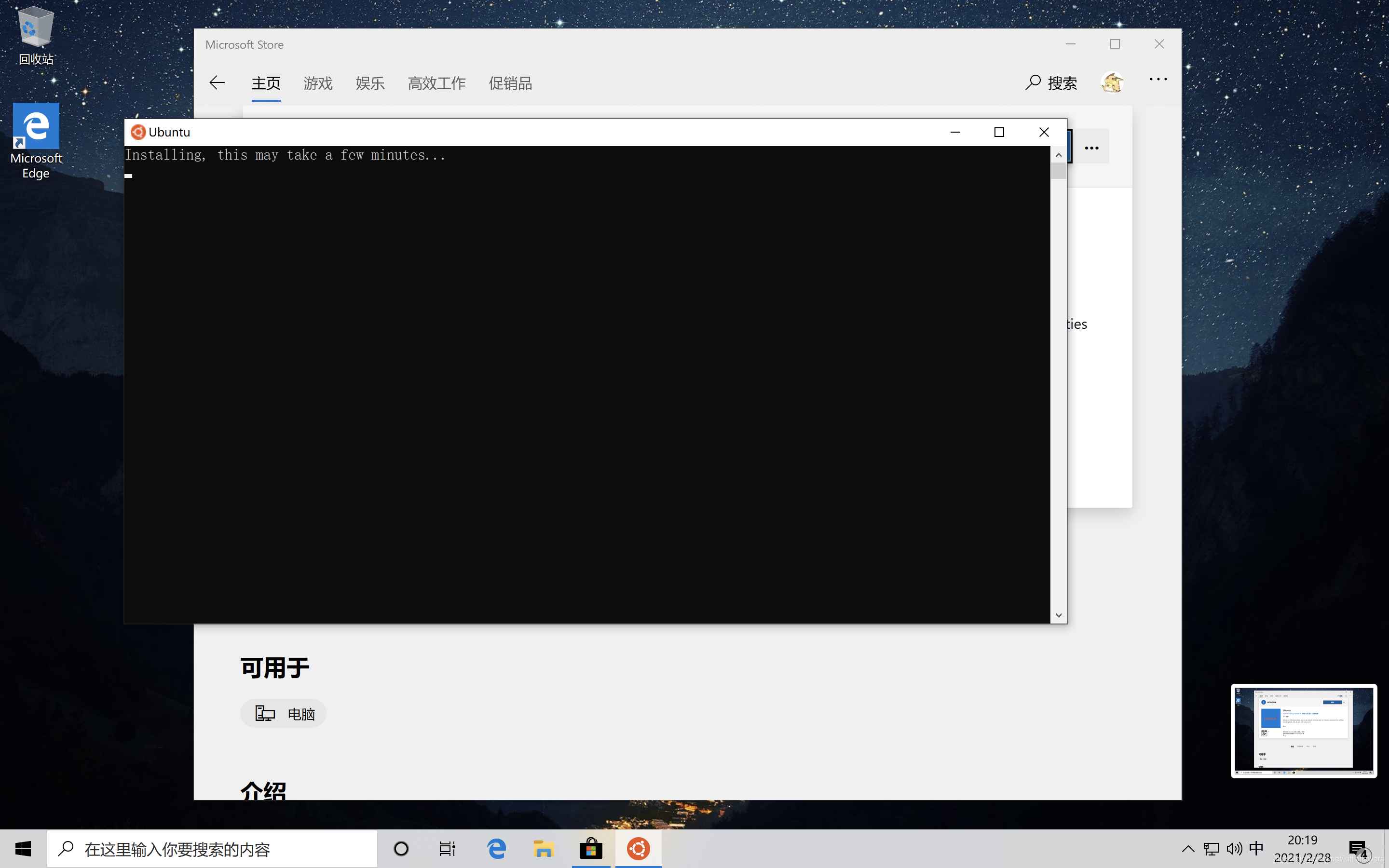Switch to Microsoft Store taskbar icon

pyautogui.click(x=591, y=849)
